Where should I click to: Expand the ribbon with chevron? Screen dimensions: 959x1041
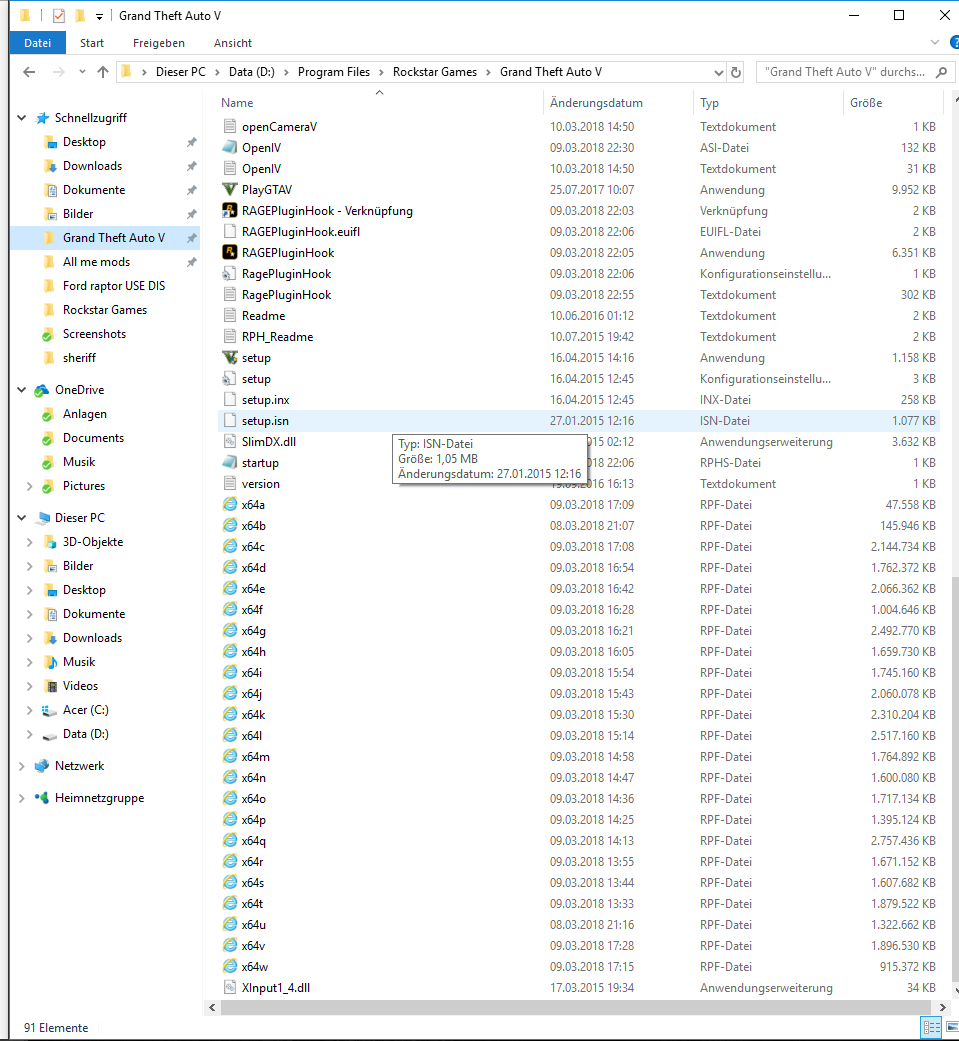(x=935, y=42)
